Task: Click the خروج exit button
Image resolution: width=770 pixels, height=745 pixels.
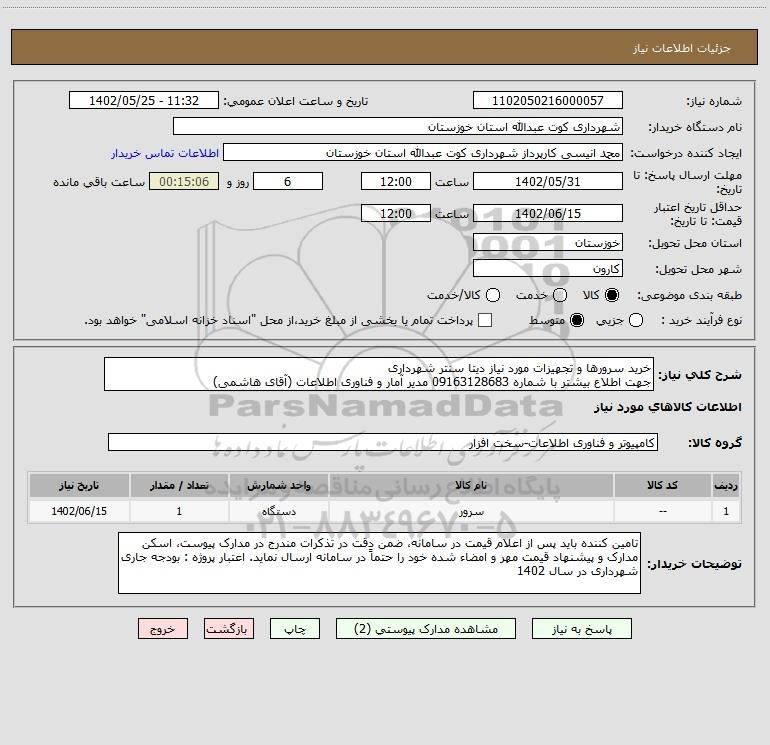Action: (163, 629)
